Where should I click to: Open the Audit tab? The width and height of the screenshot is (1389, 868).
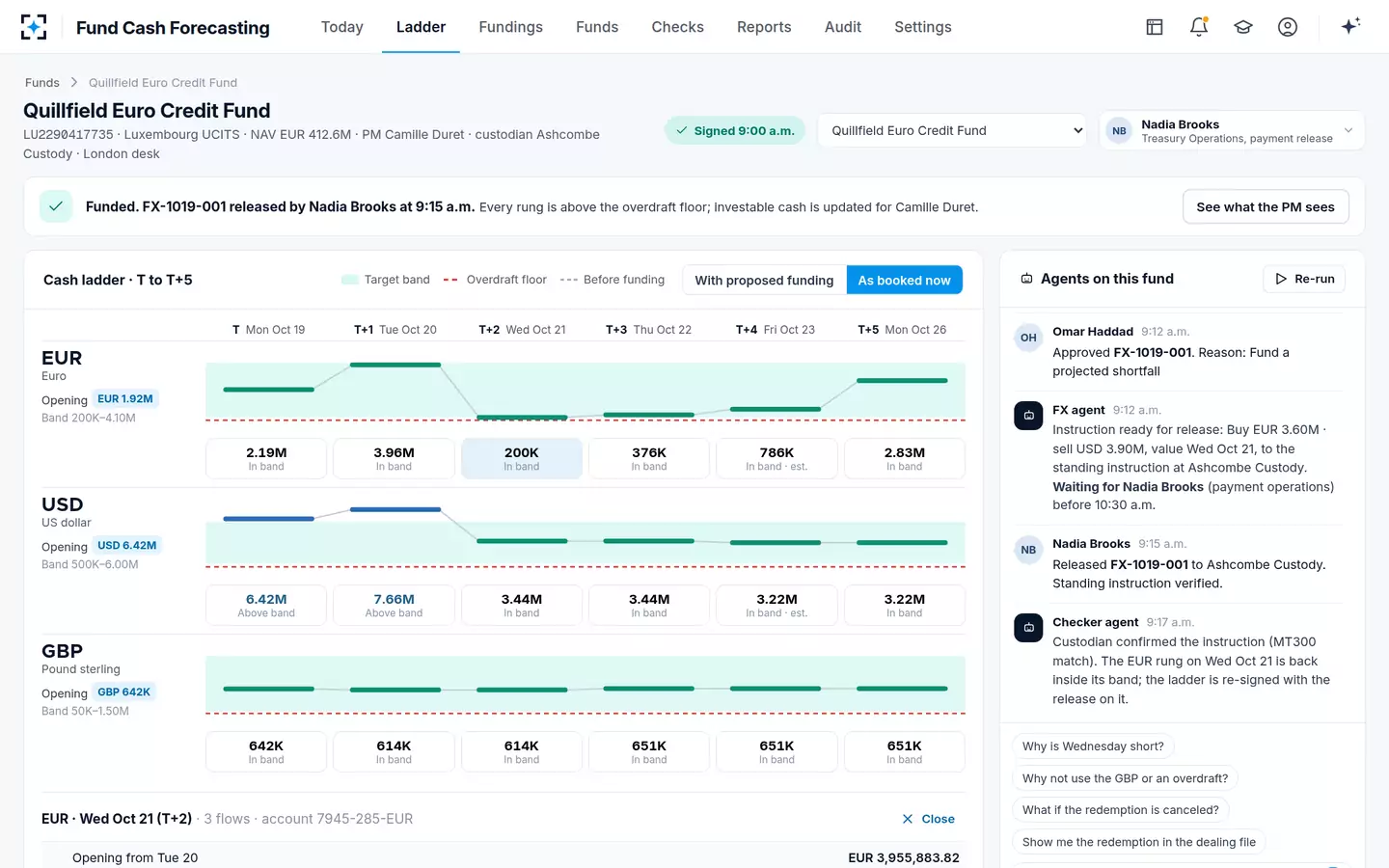coord(843,27)
